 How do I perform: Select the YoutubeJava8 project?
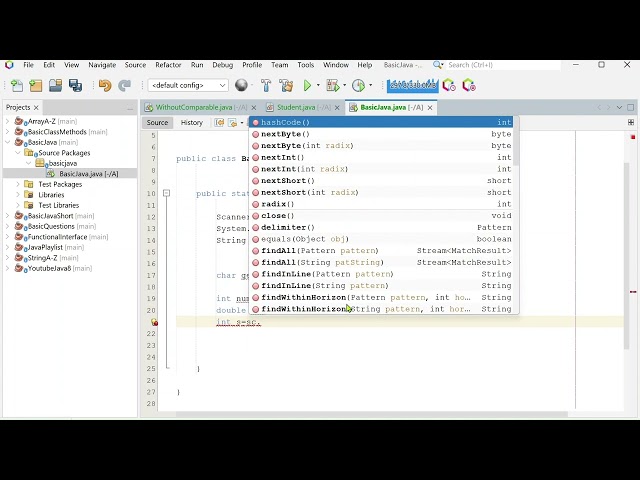pyautogui.click(x=60, y=268)
